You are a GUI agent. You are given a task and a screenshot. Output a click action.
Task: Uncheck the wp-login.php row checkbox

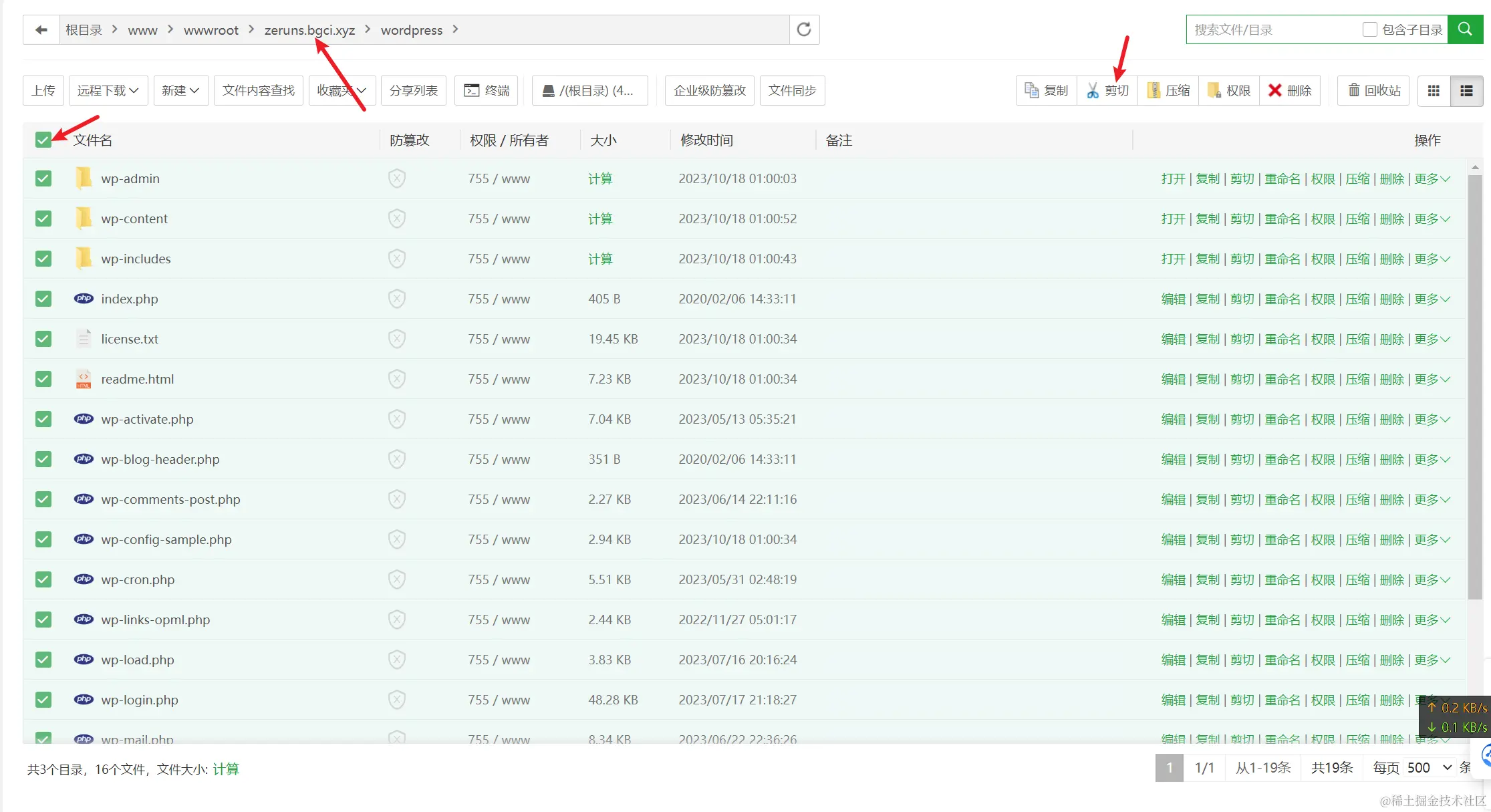pyautogui.click(x=43, y=700)
